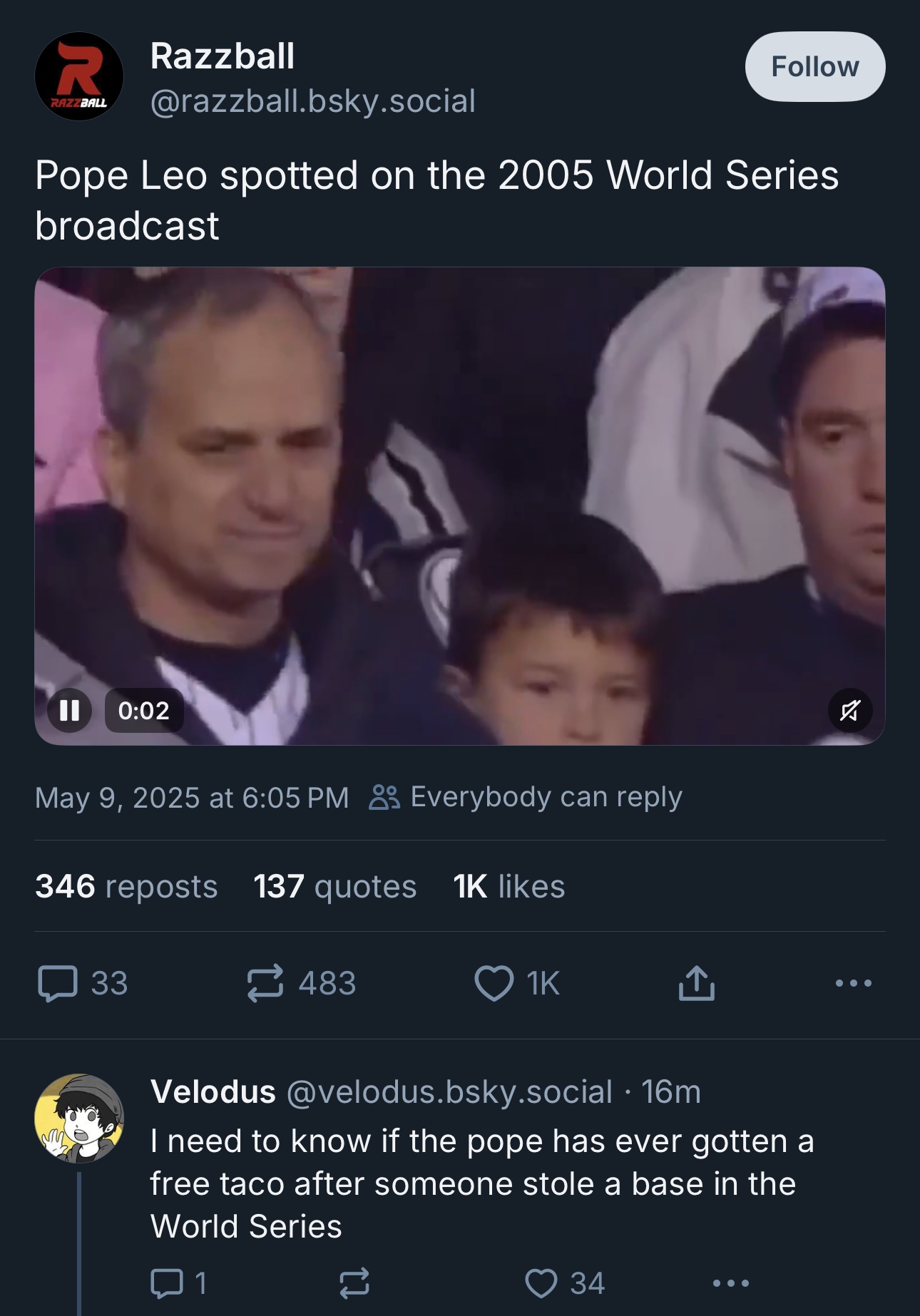This screenshot has height=1316, width=920.
Task: Unmute the video sound
Action: (850, 710)
